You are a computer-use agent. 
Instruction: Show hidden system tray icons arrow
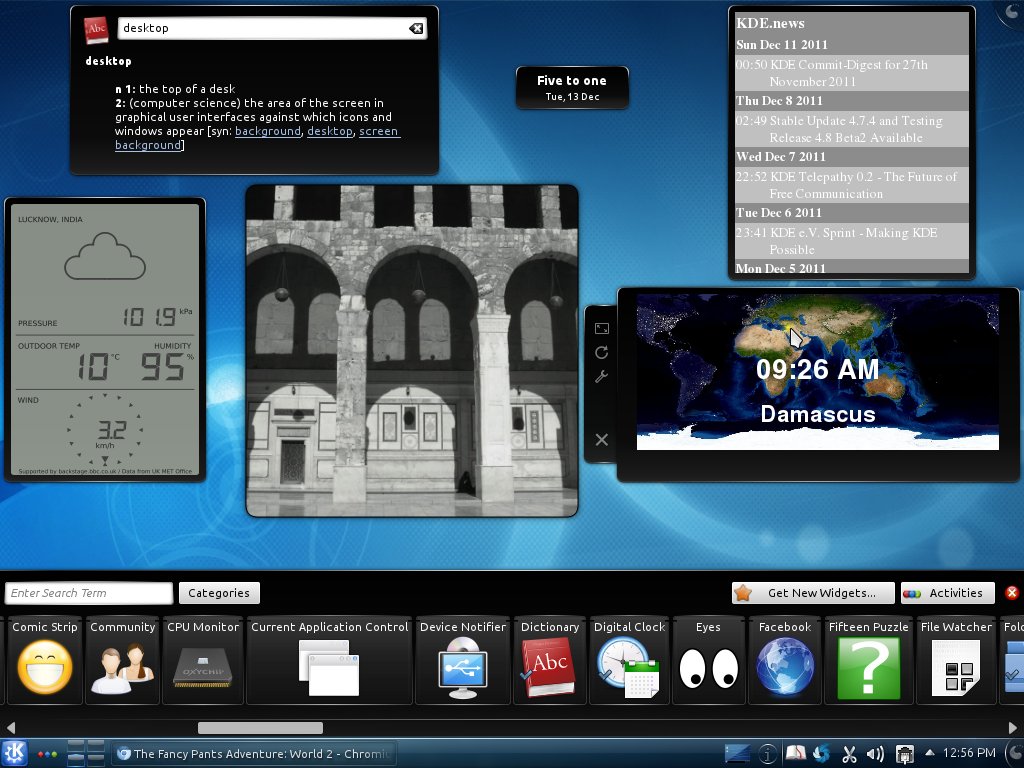coord(929,752)
